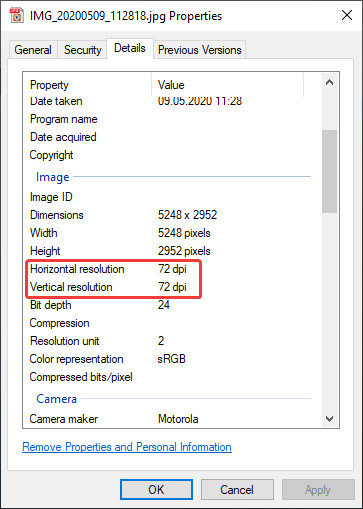
Task: Select the Image ID property
Action: click(x=51, y=197)
